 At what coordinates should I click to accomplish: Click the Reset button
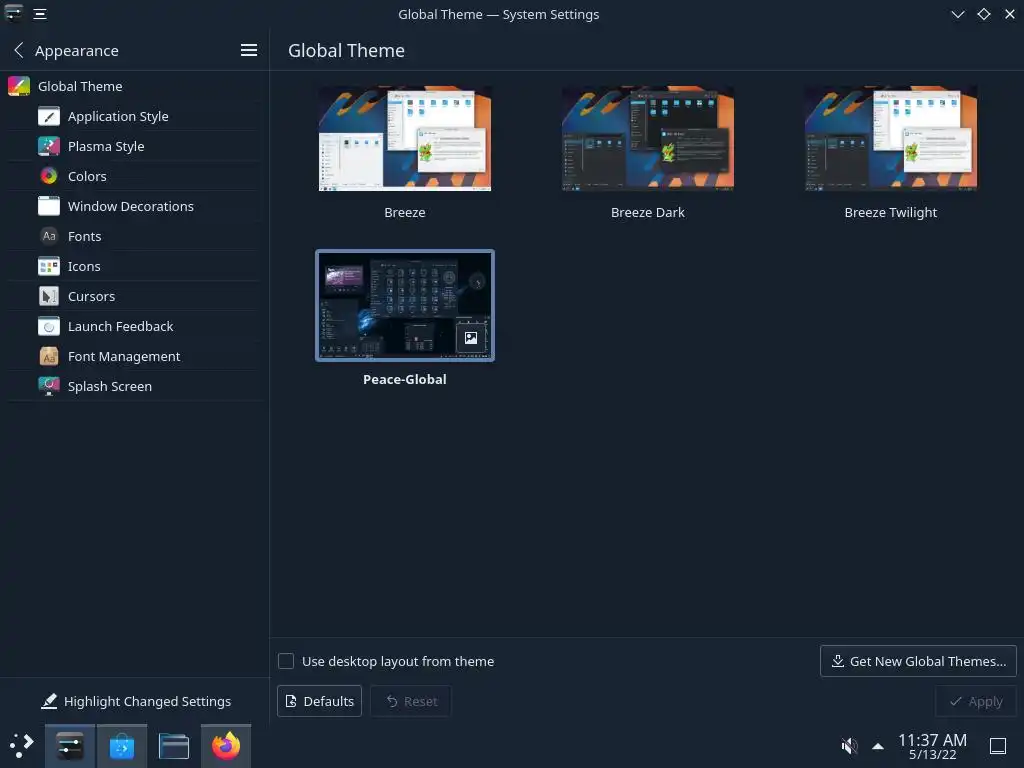[411, 701]
